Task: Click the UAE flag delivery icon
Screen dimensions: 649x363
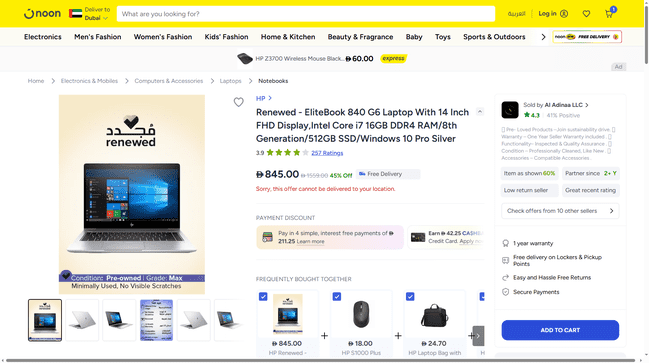Action: [75, 14]
